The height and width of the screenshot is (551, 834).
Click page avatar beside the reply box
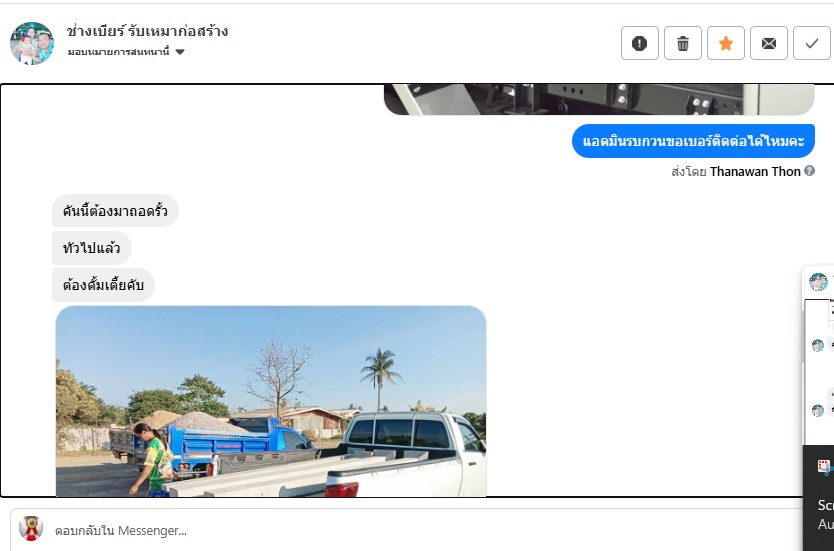point(31,528)
